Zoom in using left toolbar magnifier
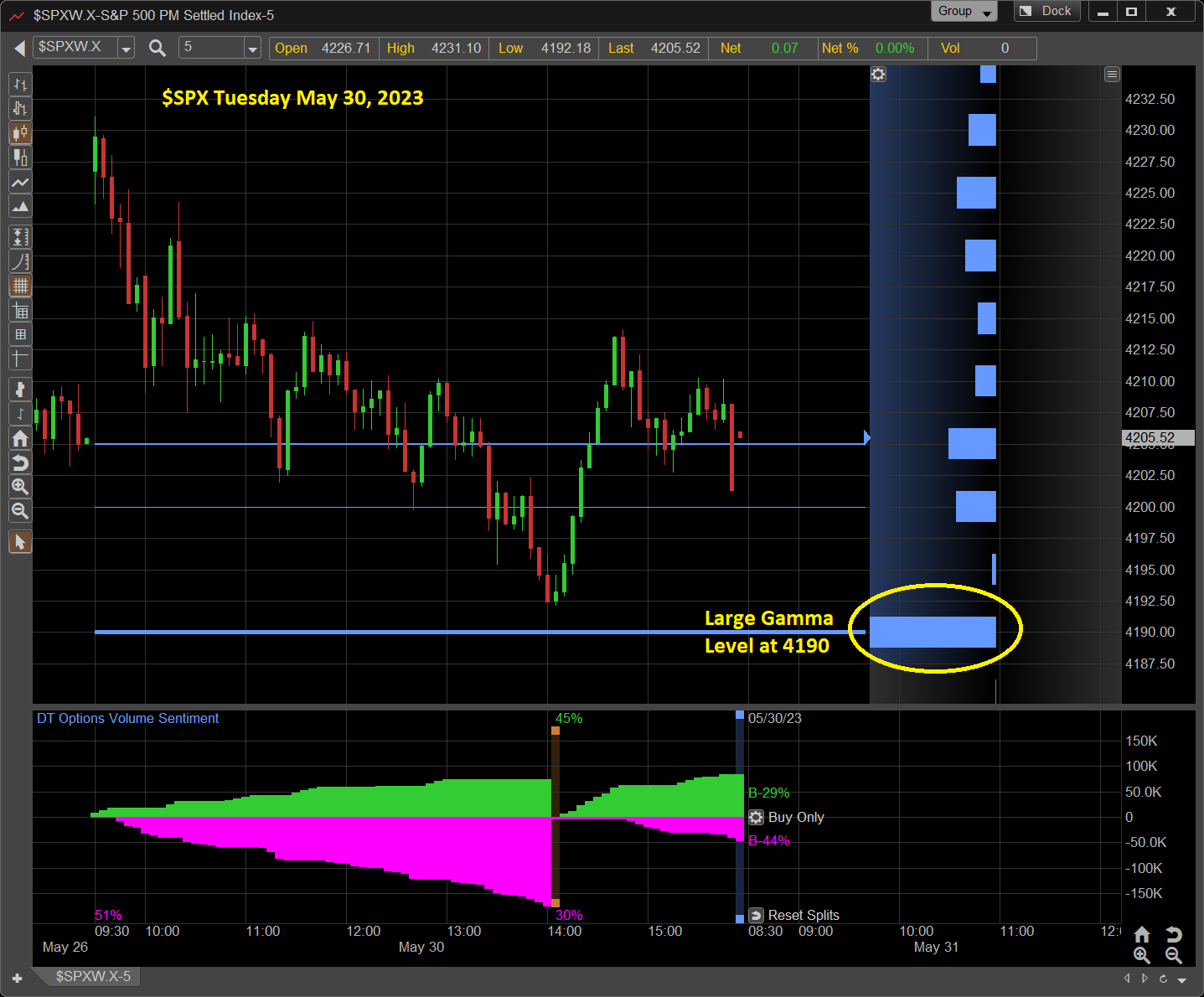The width and height of the screenshot is (1204, 997). point(20,487)
